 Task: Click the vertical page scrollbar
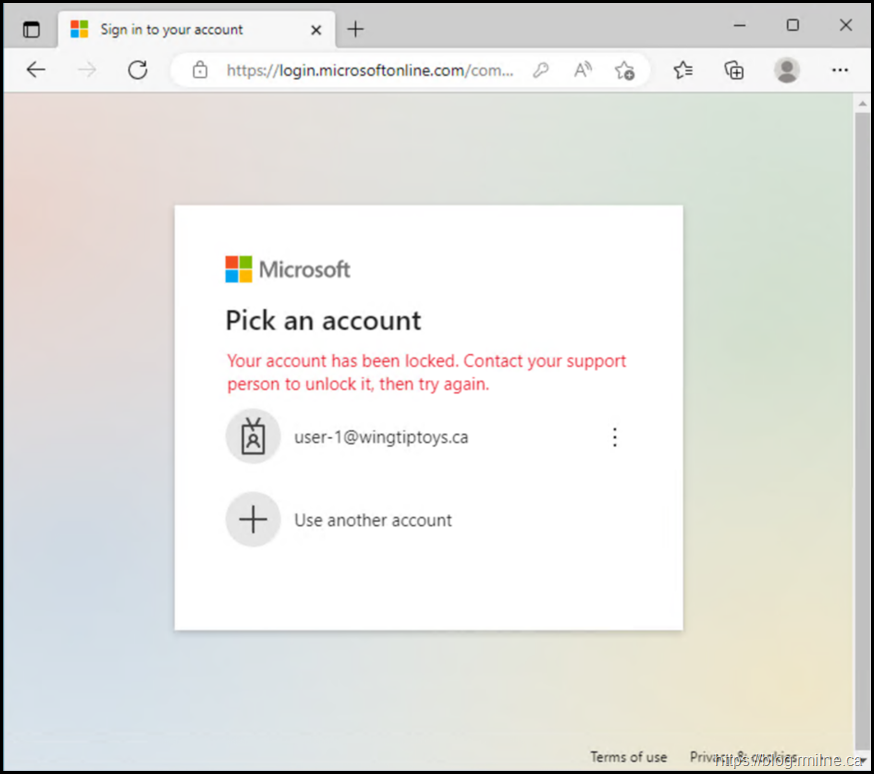tap(862, 400)
